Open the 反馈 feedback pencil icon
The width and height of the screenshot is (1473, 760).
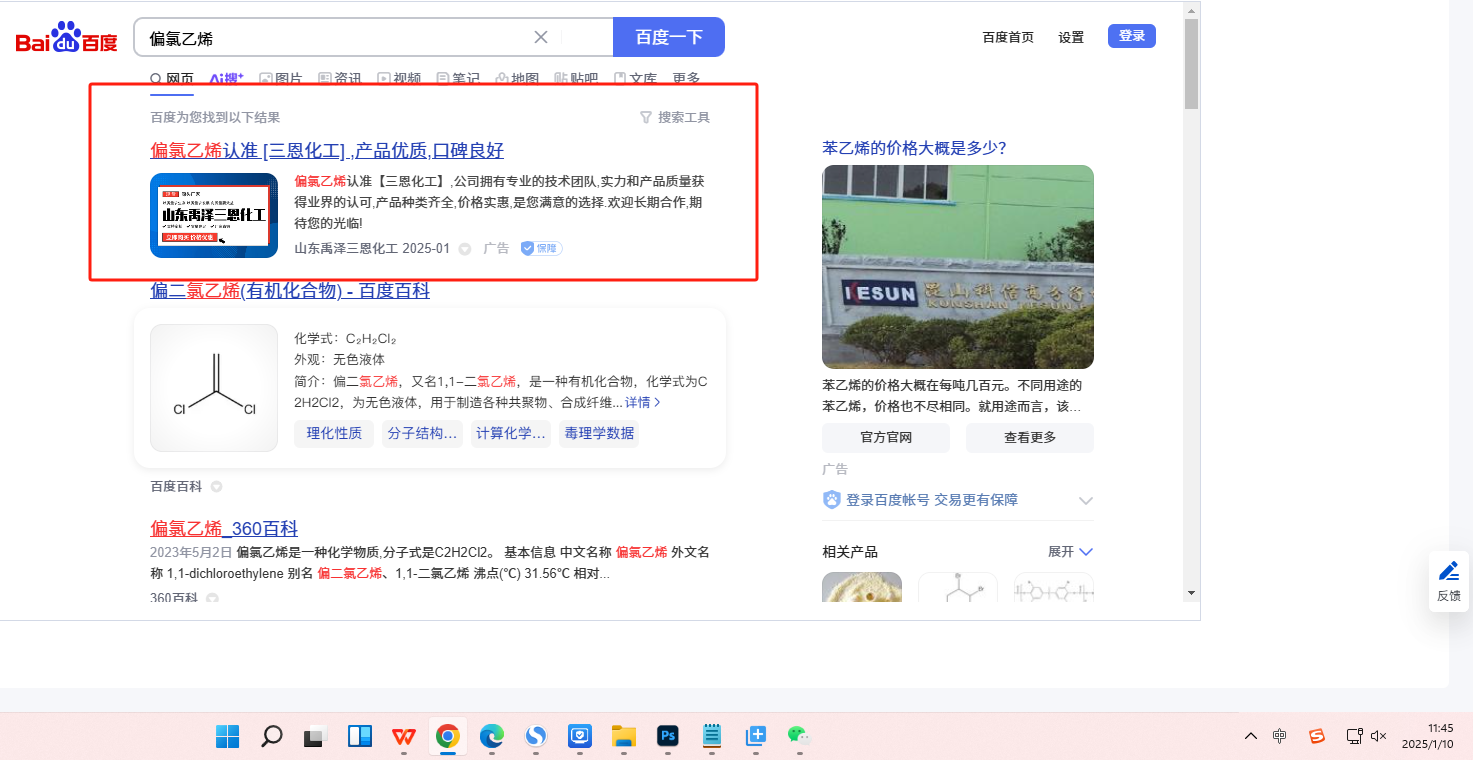click(x=1448, y=571)
